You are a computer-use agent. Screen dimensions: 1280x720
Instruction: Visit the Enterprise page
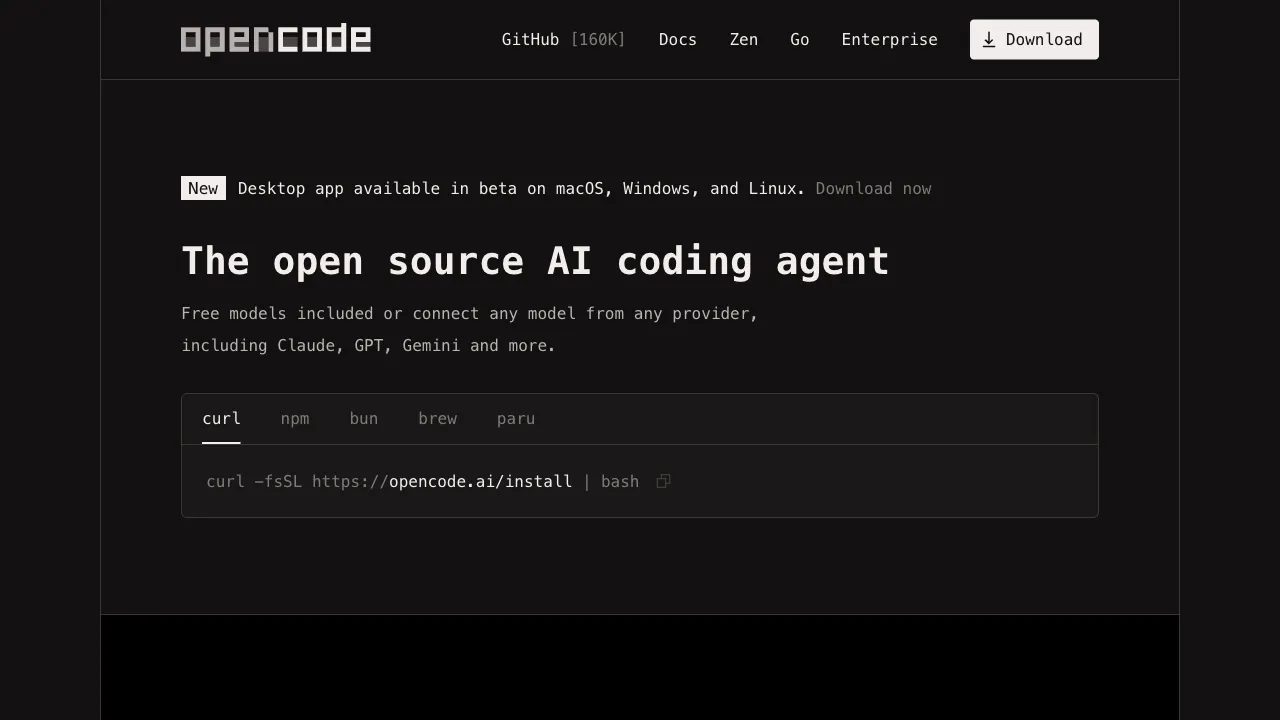click(x=890, y=40)
